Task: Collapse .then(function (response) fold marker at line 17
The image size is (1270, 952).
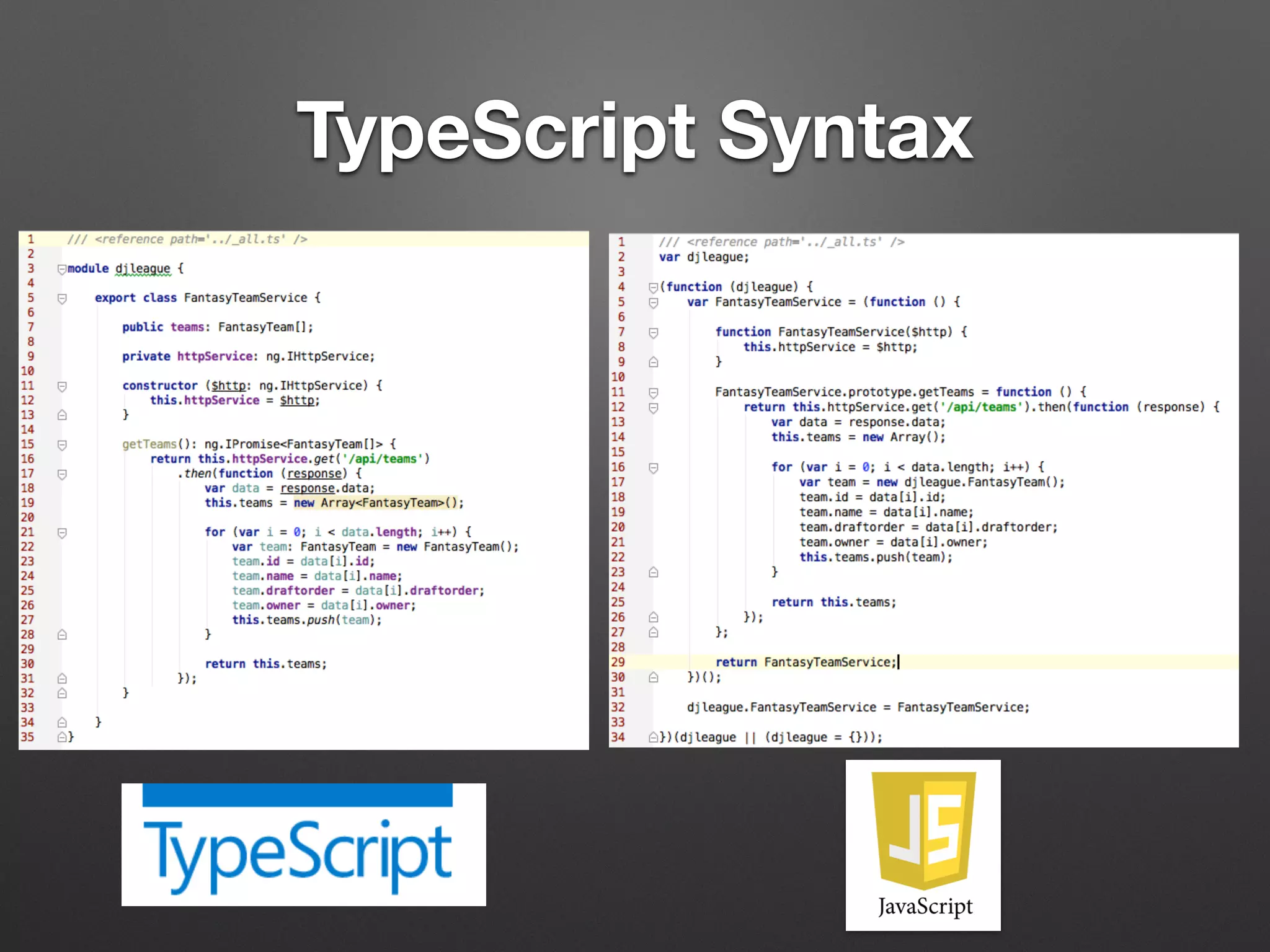Action: (x=62, y=474)
